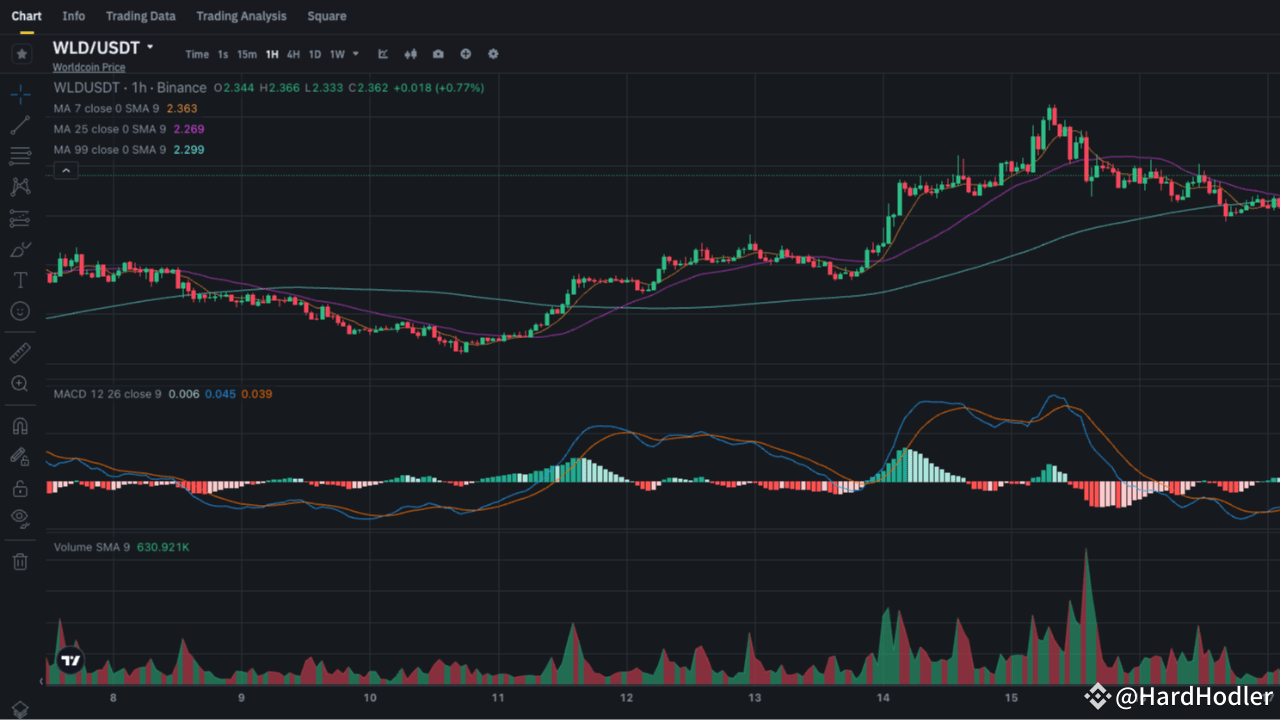The width and height of the screenshot is (1280, 720).
Task: Click the WLDUSDT 1h Binance title
Action: [x=130, y=88]
